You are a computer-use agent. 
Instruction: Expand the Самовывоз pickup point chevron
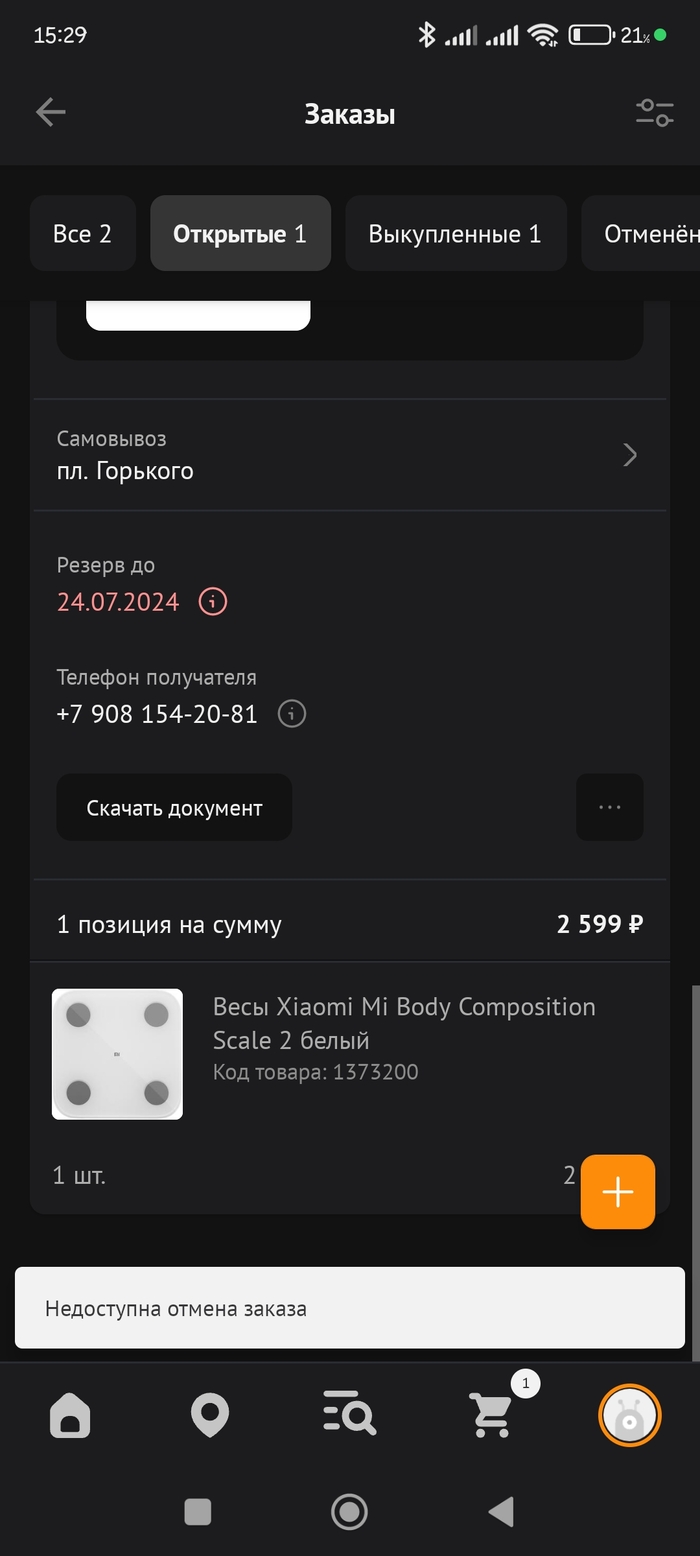[x=630, y=455]
